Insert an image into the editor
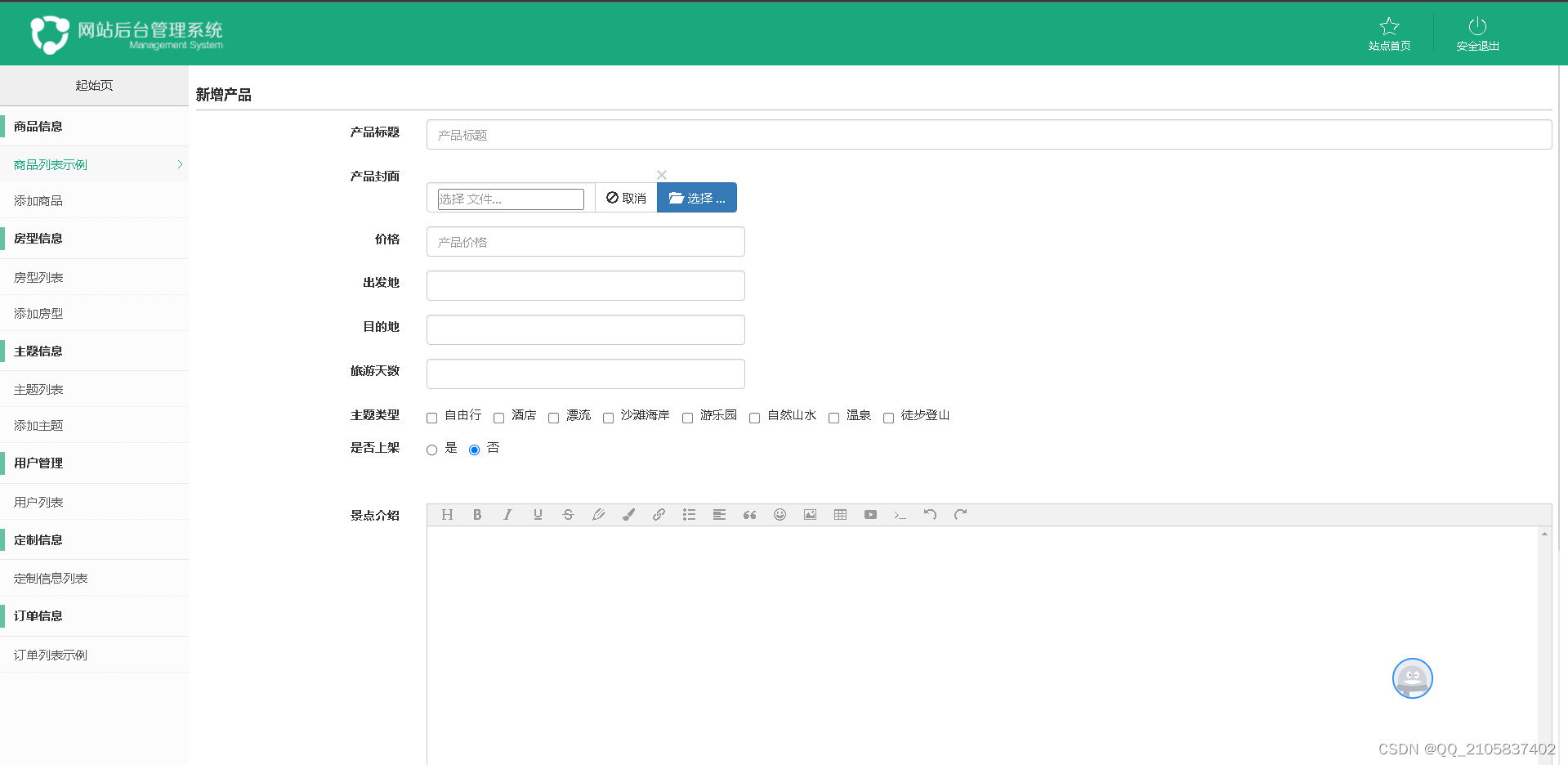 [x=810, y=515]
